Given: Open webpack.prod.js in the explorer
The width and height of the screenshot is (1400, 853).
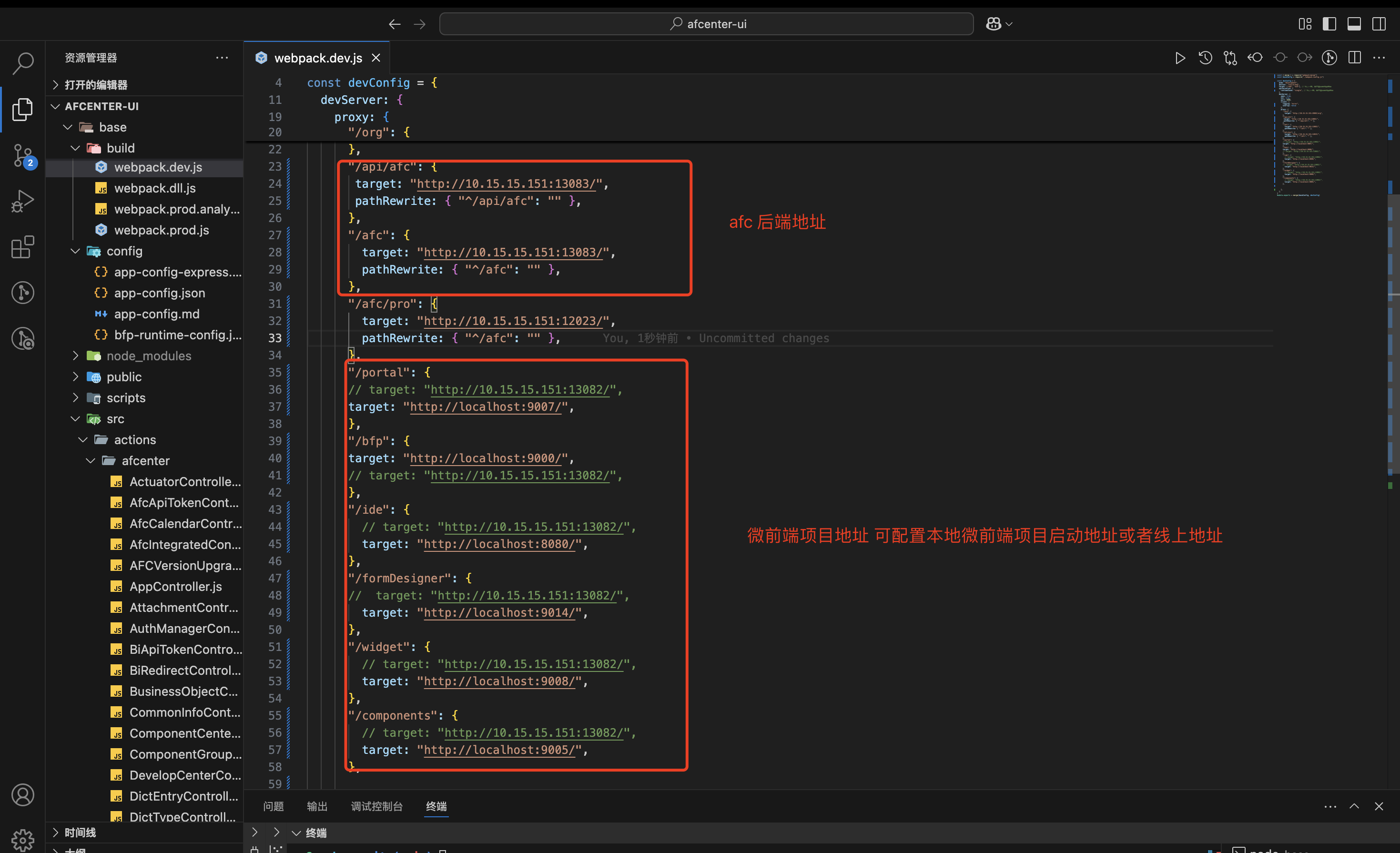Looking at the screenshot, I should (162, 230).
